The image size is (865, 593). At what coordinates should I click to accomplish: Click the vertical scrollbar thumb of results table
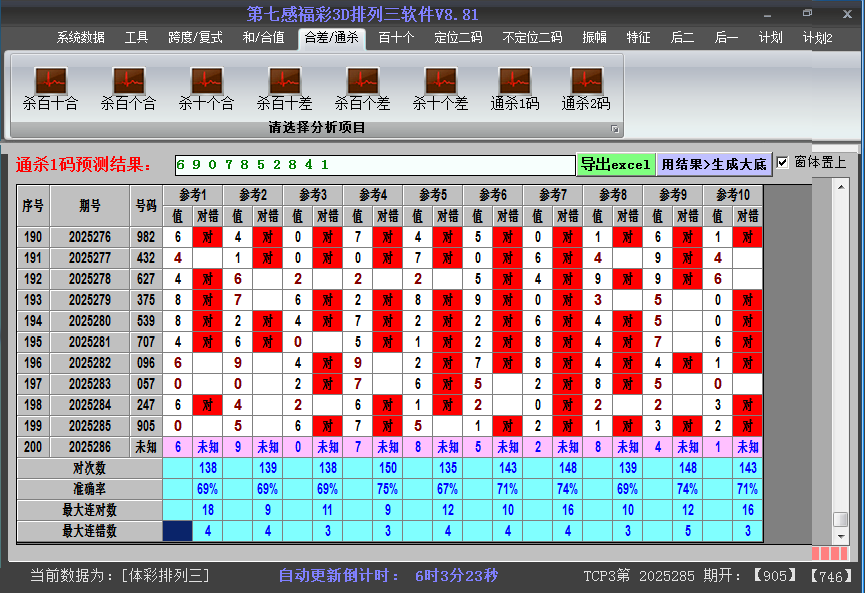click(x=840, y=520)
